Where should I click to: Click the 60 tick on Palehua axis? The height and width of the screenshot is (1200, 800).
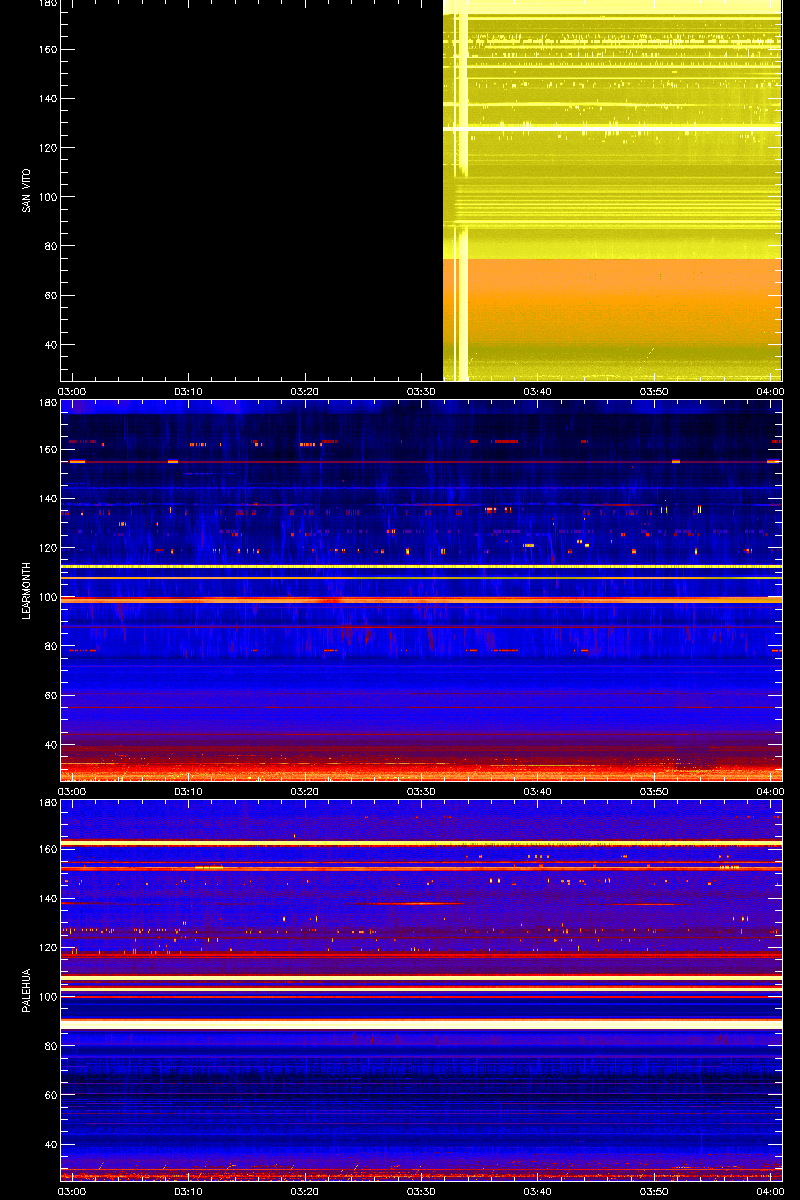pyautogui.click(x=50, y=1096)
